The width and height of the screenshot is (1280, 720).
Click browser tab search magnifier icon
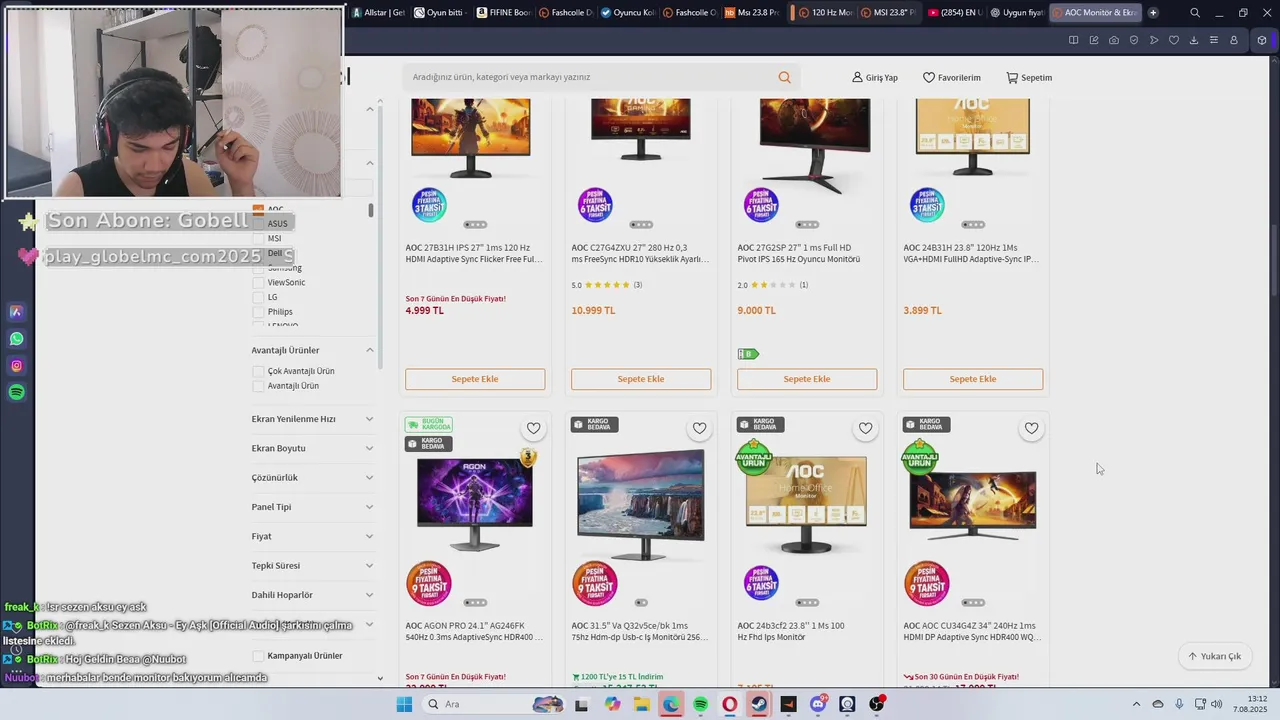[x=1195, y=13]
